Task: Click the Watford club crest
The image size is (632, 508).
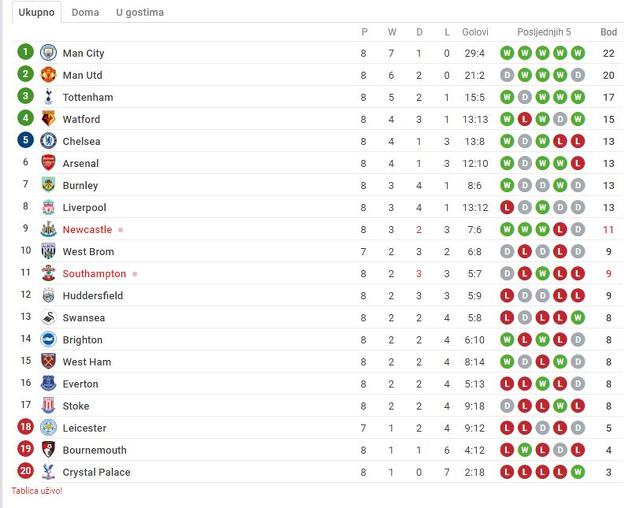Action: pos(48,119)
